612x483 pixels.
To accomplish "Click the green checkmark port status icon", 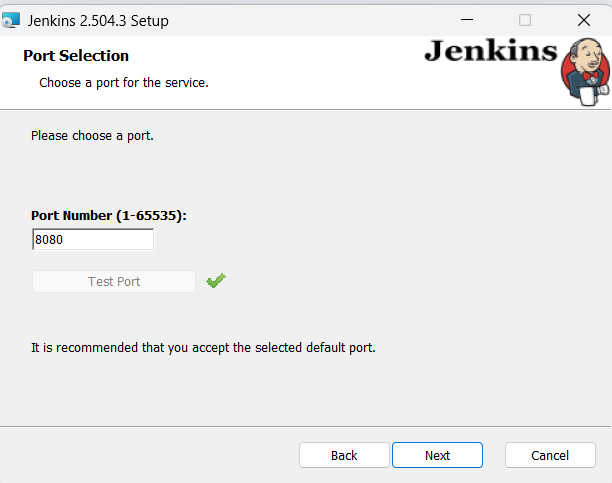I will coord(216,280).
